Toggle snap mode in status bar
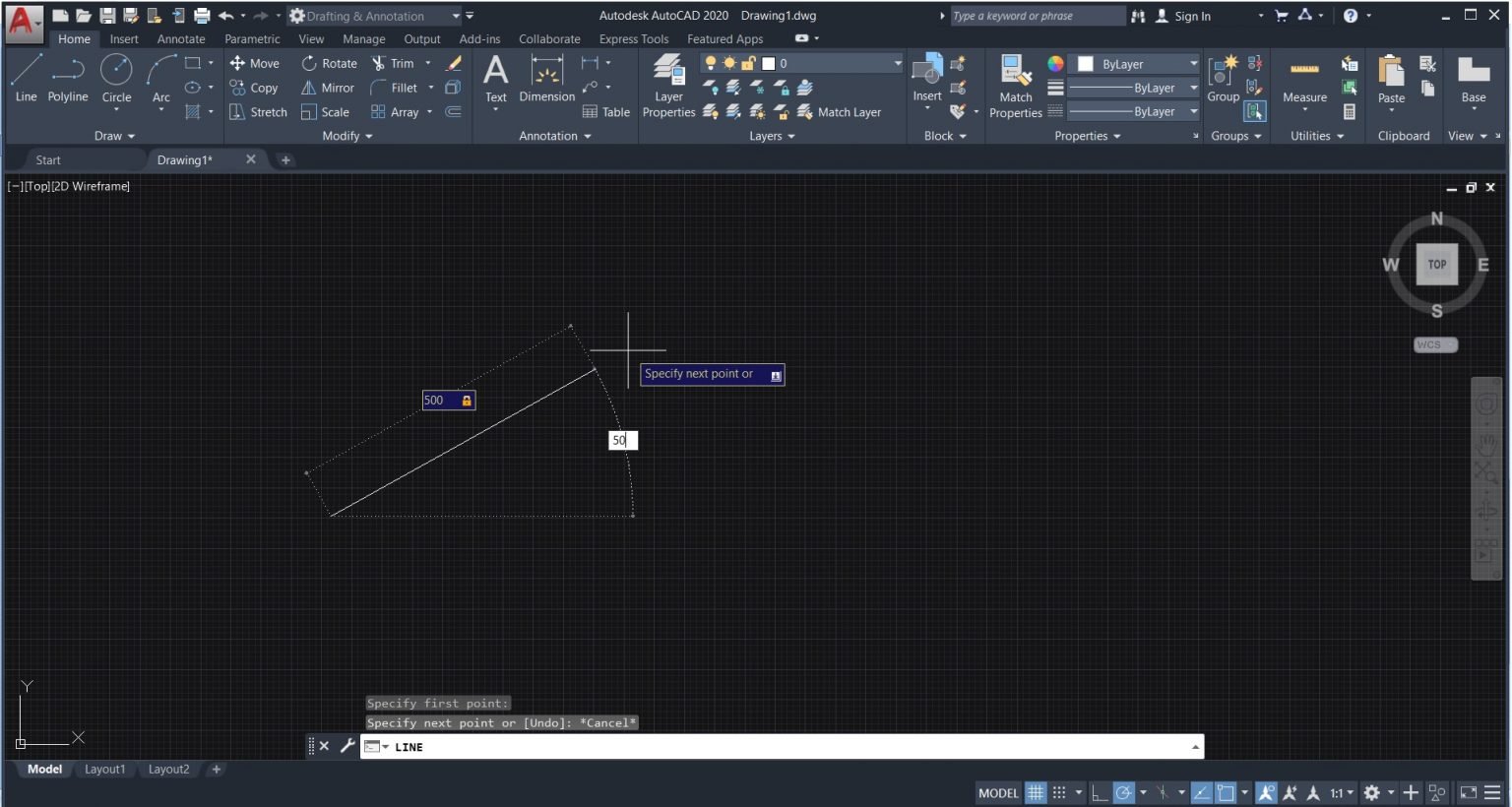Viewport: 1512px width, 807px height. [x=1060, y=792]
